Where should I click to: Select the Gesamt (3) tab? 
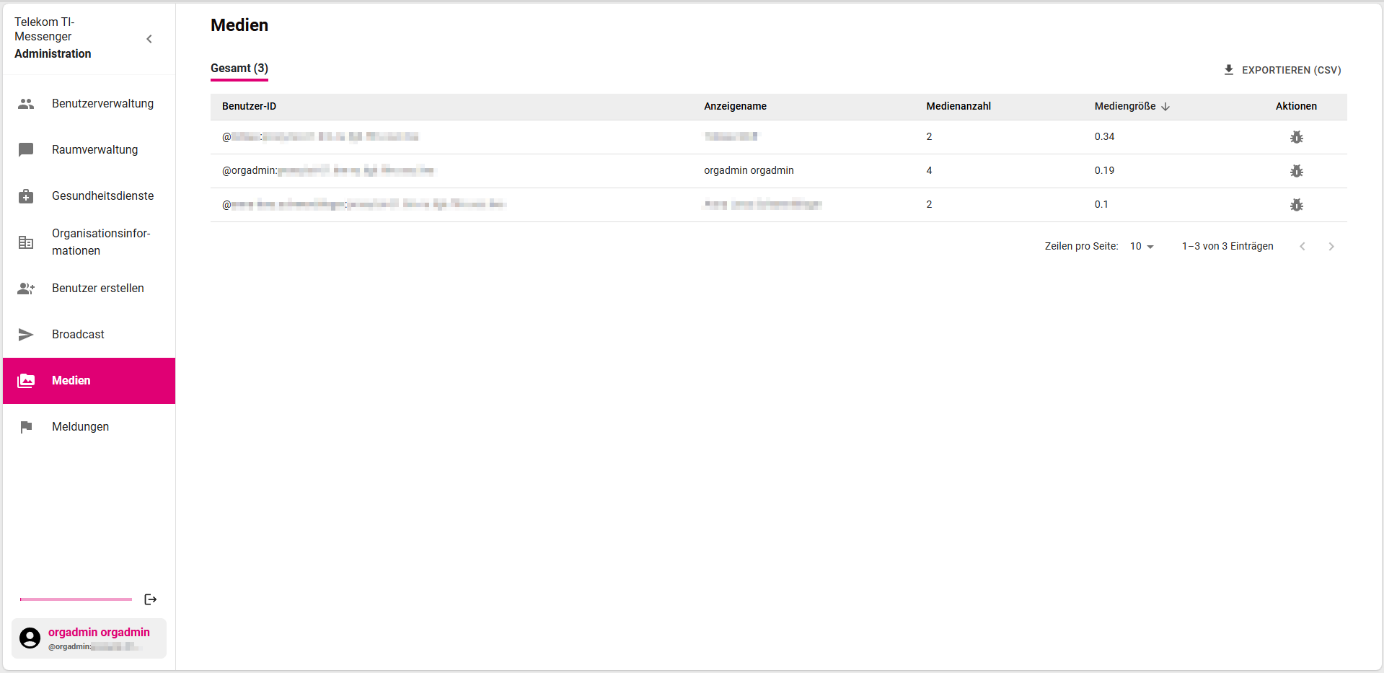239,69
